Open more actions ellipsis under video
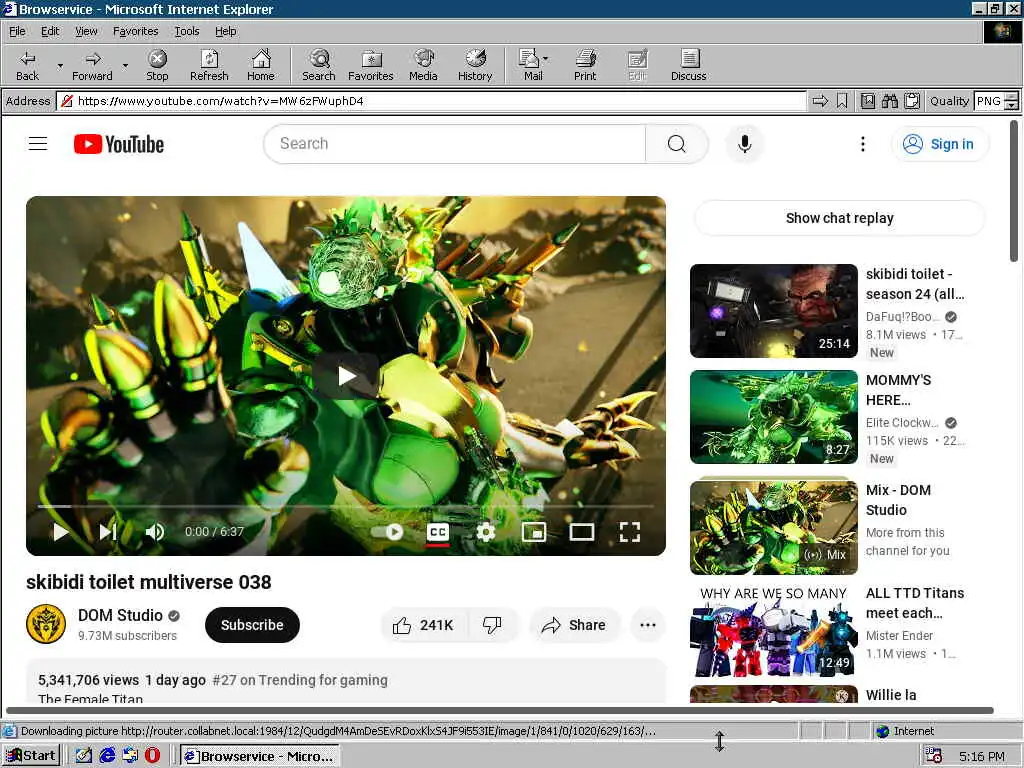1024x768 pixels. click(648, 625)
